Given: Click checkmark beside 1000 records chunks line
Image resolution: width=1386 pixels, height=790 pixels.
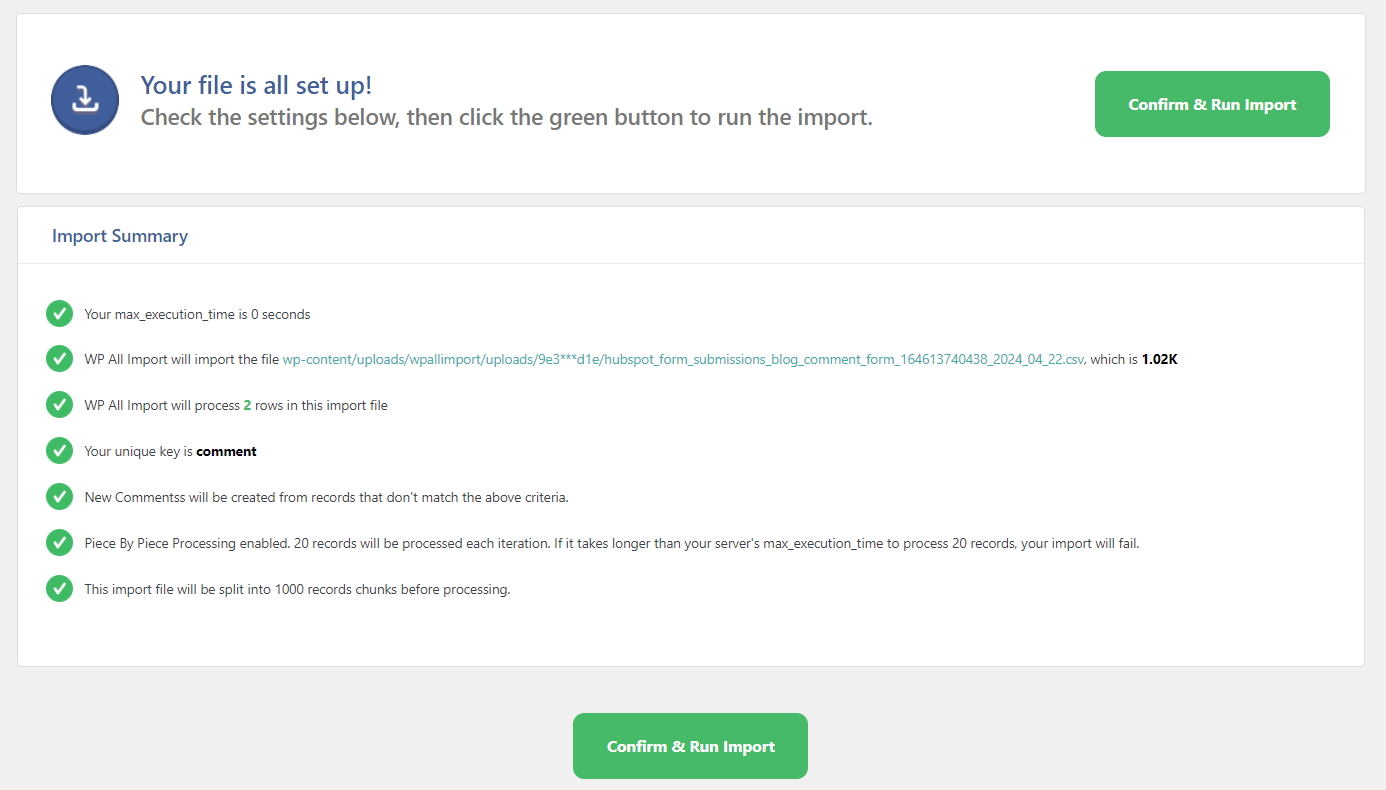Looking at the screenshot, I should coord(59,589).
